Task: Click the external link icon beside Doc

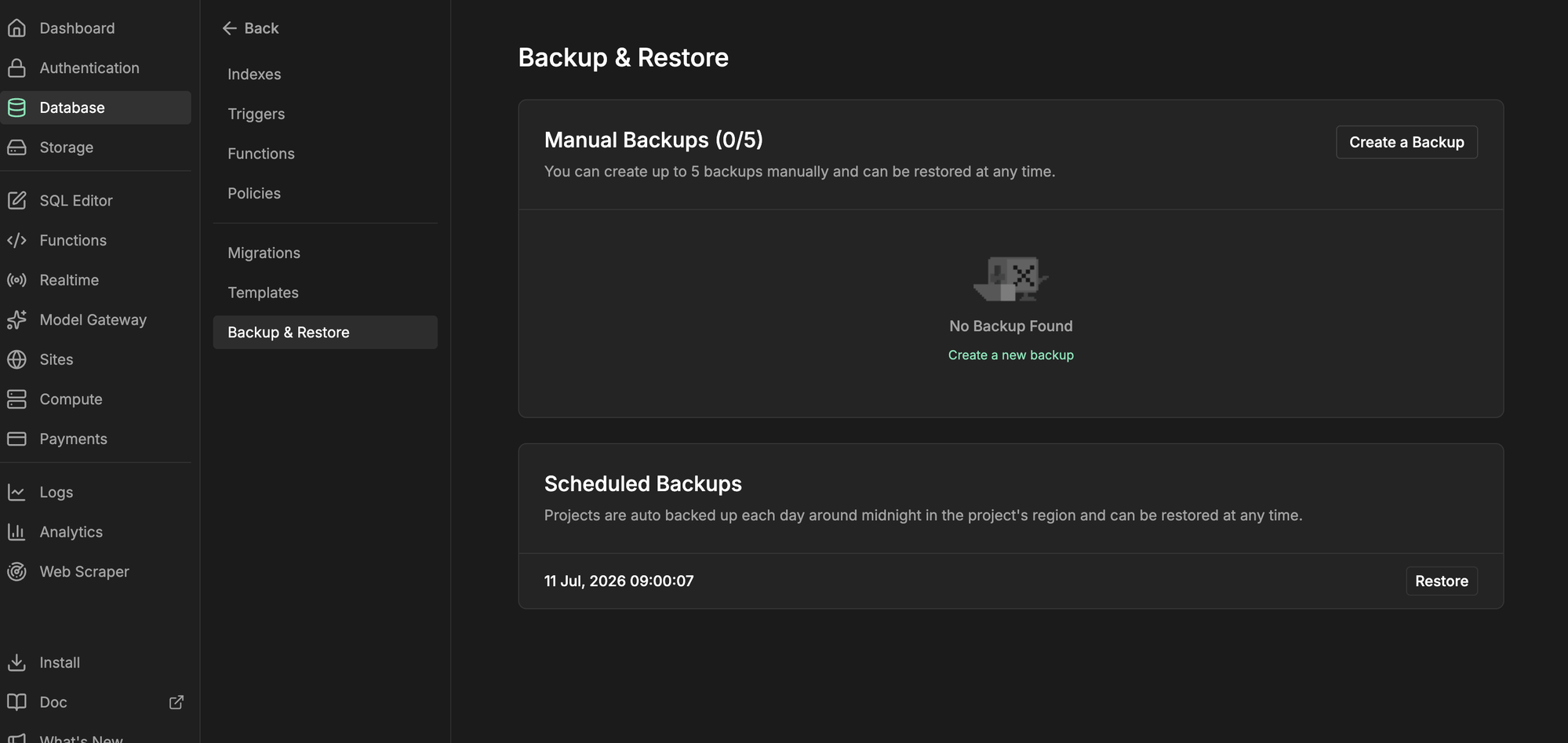Action: (176, 702)
